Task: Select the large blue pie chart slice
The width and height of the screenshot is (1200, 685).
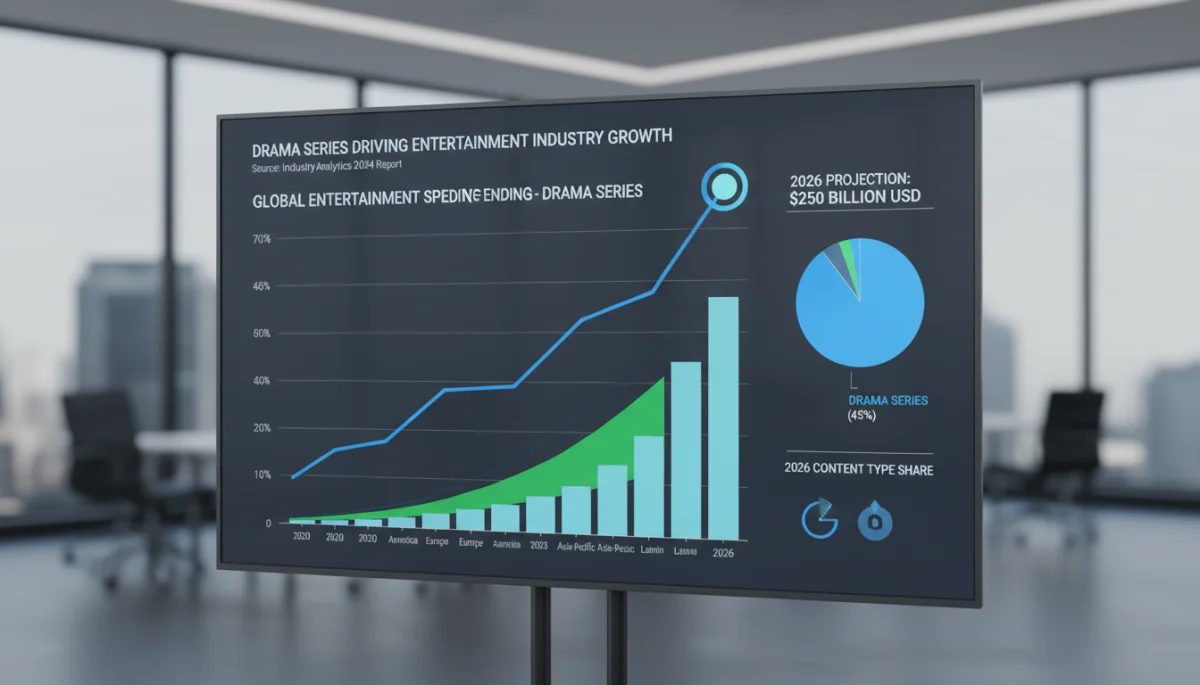Action: pos(860,303)
